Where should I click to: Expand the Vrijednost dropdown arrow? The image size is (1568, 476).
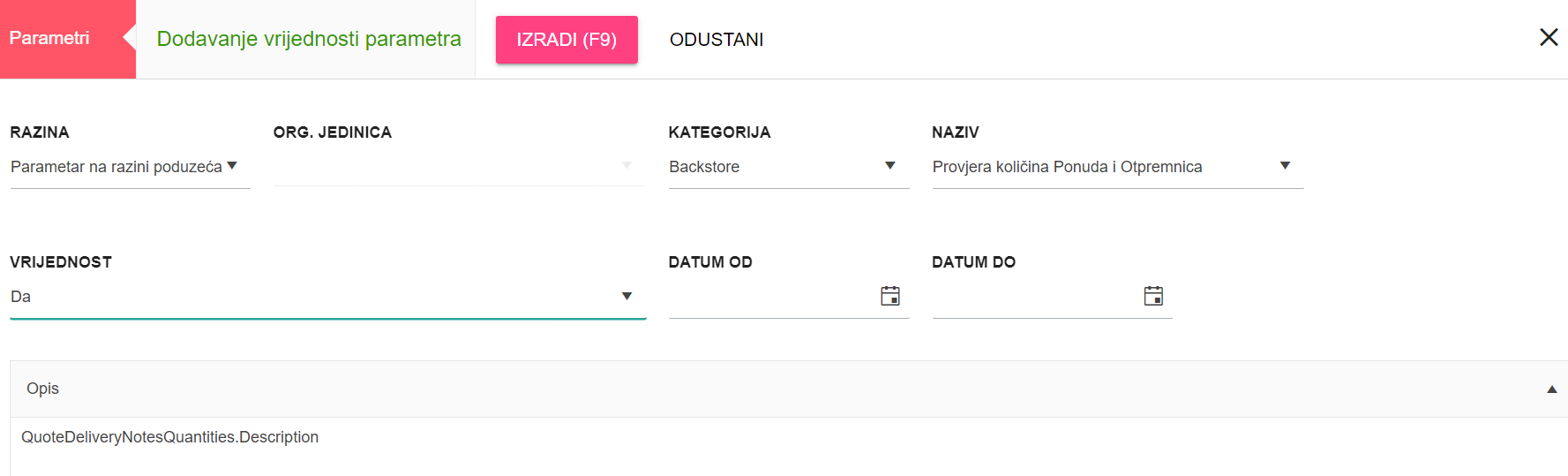click(626, 297)
